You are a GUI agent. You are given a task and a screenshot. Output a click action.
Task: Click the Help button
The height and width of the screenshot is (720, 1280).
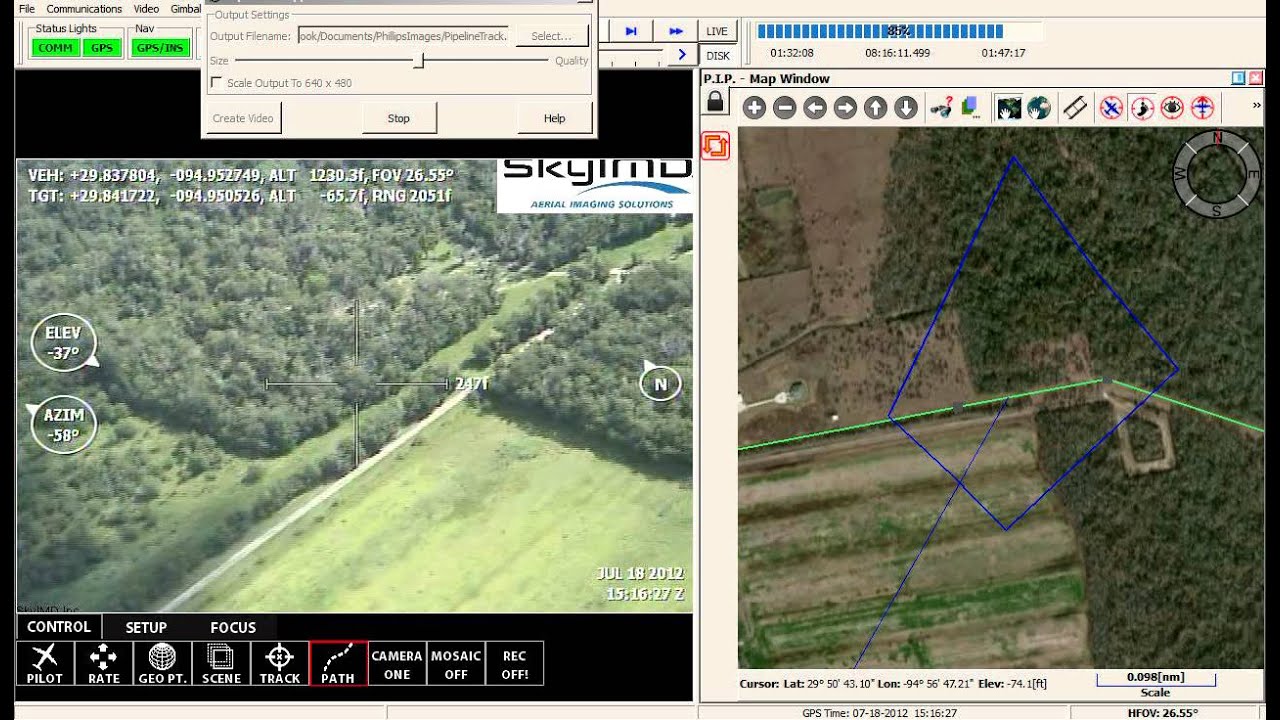554,118
